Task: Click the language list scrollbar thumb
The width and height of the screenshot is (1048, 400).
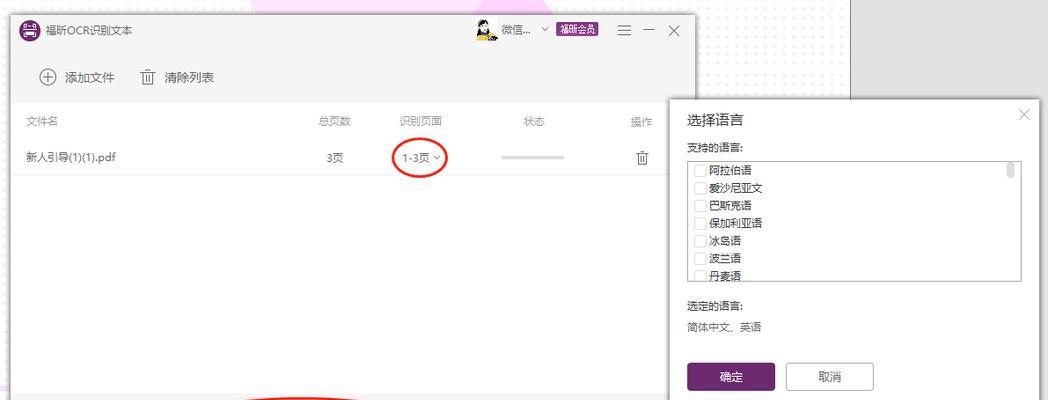Action: pyautogui.click(x=1011, y=169)
